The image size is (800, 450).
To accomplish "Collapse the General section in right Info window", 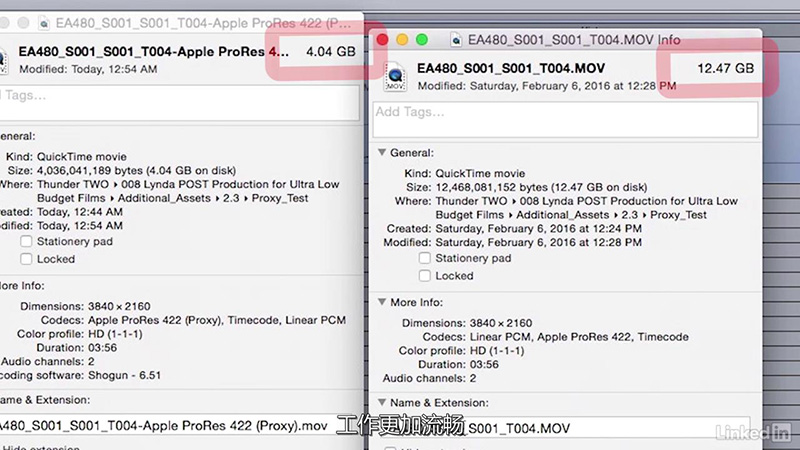I will [x=382, y=153].
